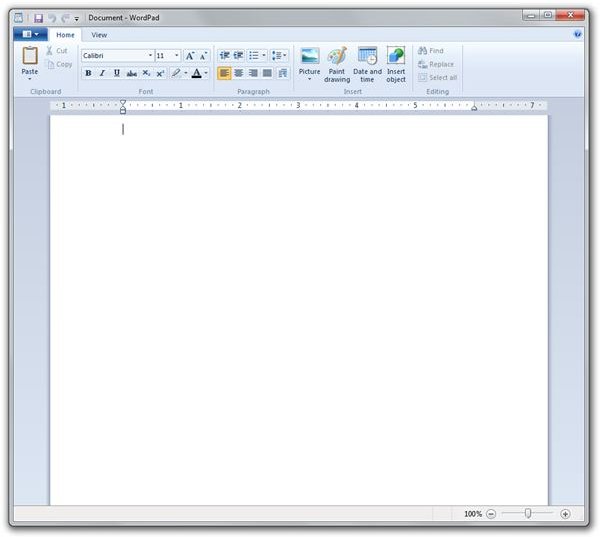The width and height of the screenshot is (600, 537).
Task: Switch to the Home tab
Action: tap(65, 35)
